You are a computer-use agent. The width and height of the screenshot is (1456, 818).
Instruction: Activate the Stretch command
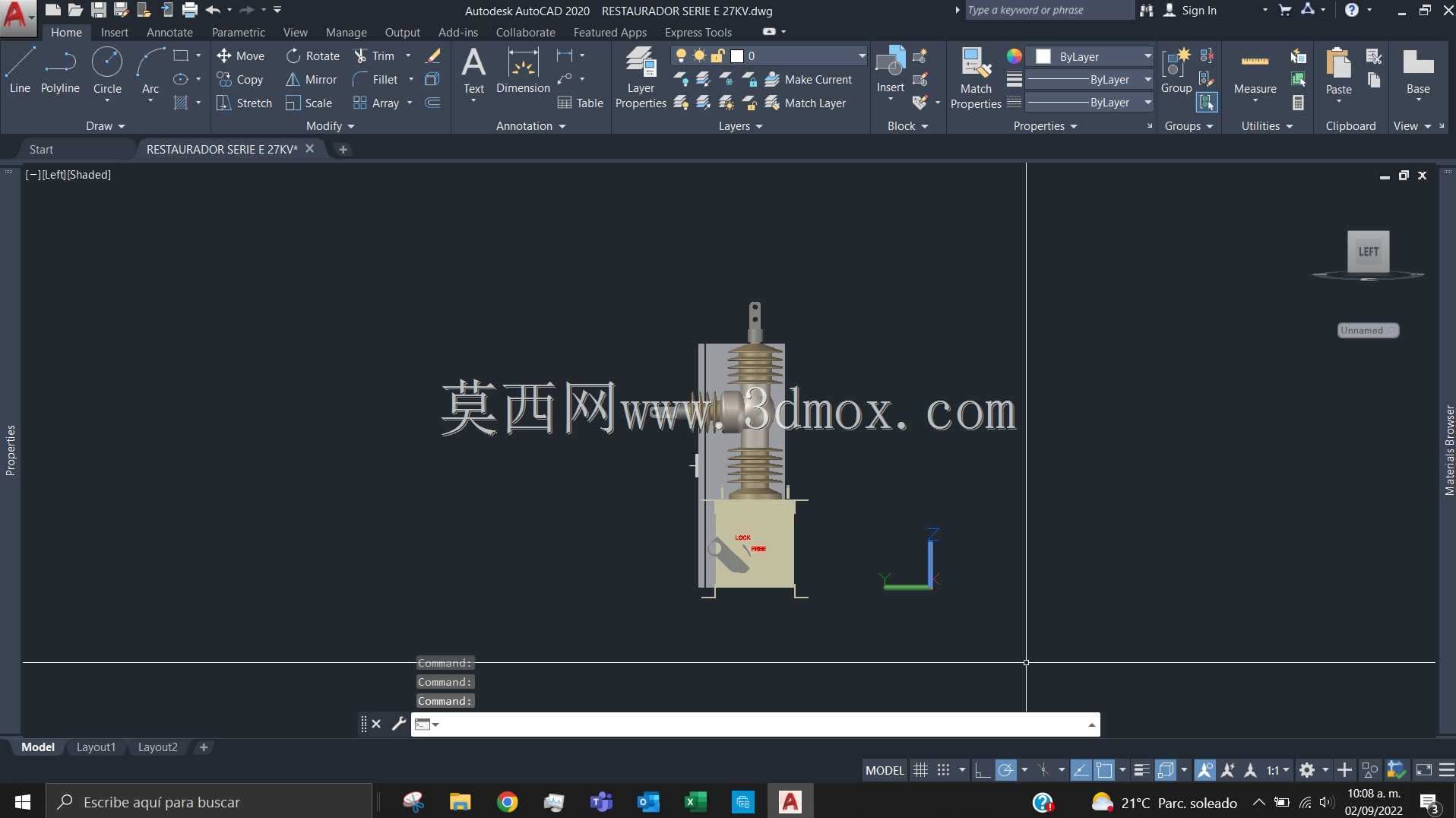pos(244,103)
